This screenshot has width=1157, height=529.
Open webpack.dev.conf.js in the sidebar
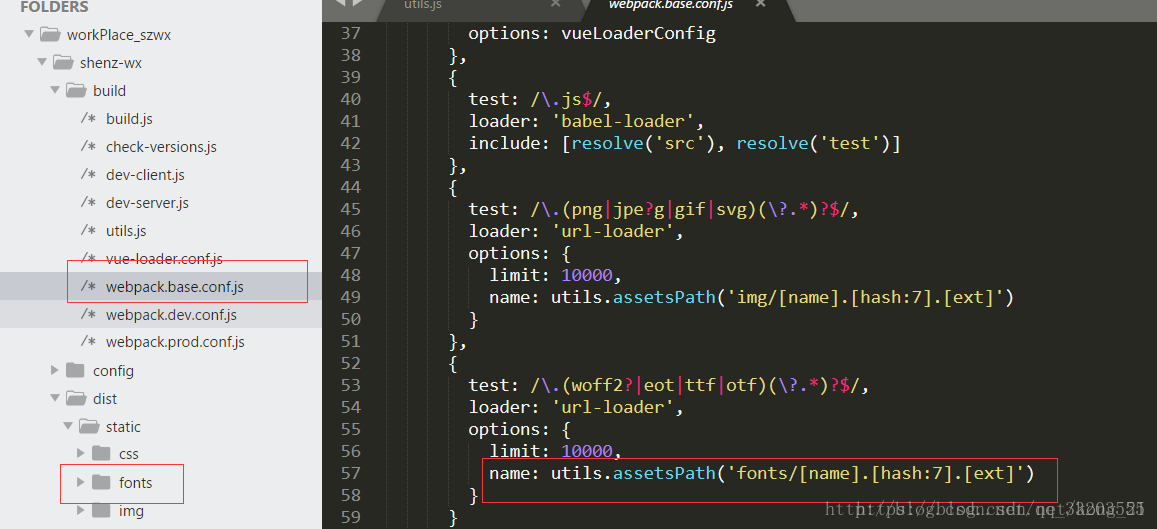pyautogui.click(x=171, y=315)
